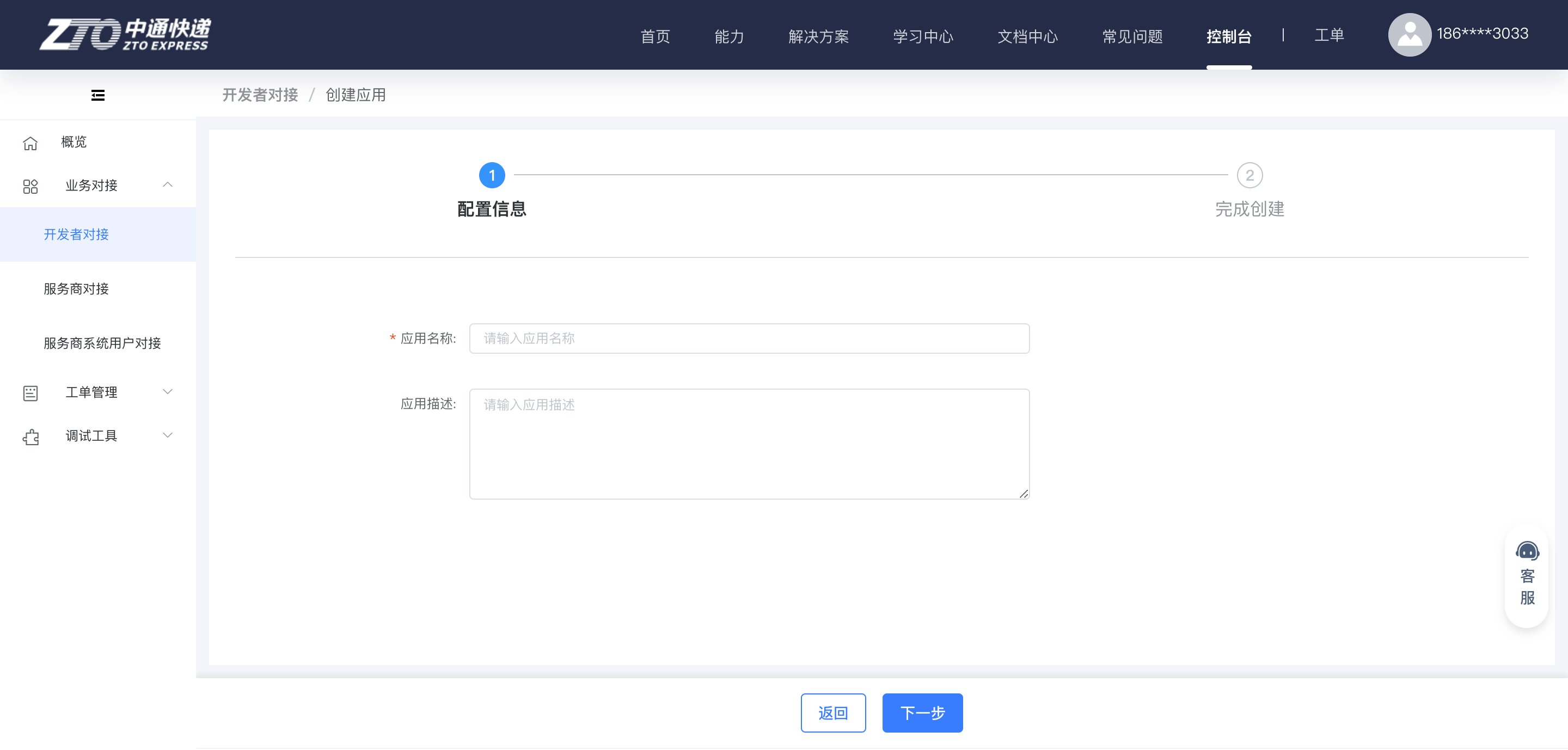Click the textarea resize handle
The width and height of the screenshot is (1568, 750).
tap(1024, 494)
